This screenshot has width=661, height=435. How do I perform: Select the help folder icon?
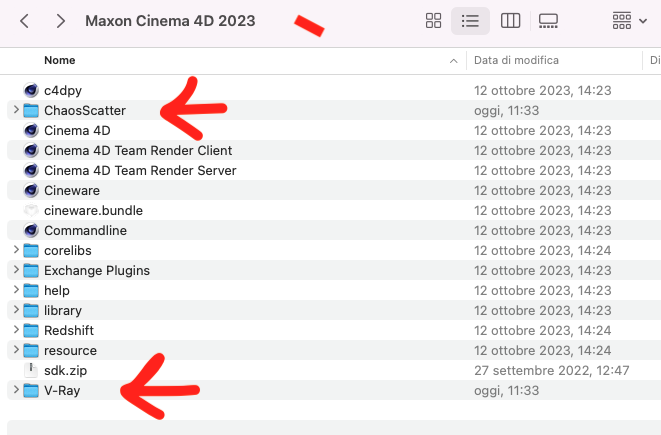31,290
